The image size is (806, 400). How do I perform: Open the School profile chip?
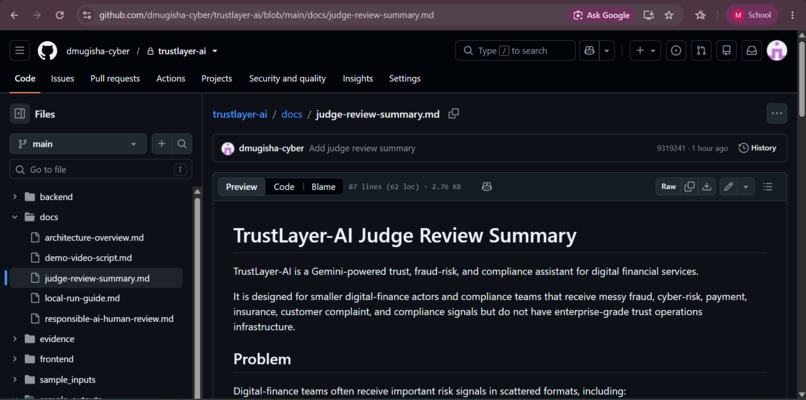coord(752,15)
